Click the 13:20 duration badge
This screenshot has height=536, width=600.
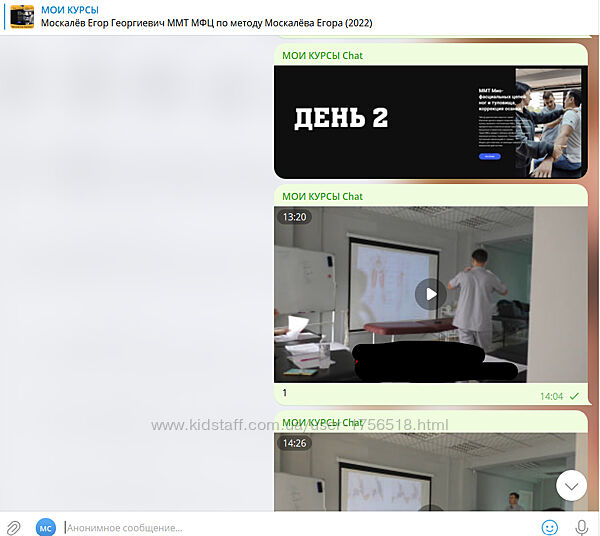[295, 216]
